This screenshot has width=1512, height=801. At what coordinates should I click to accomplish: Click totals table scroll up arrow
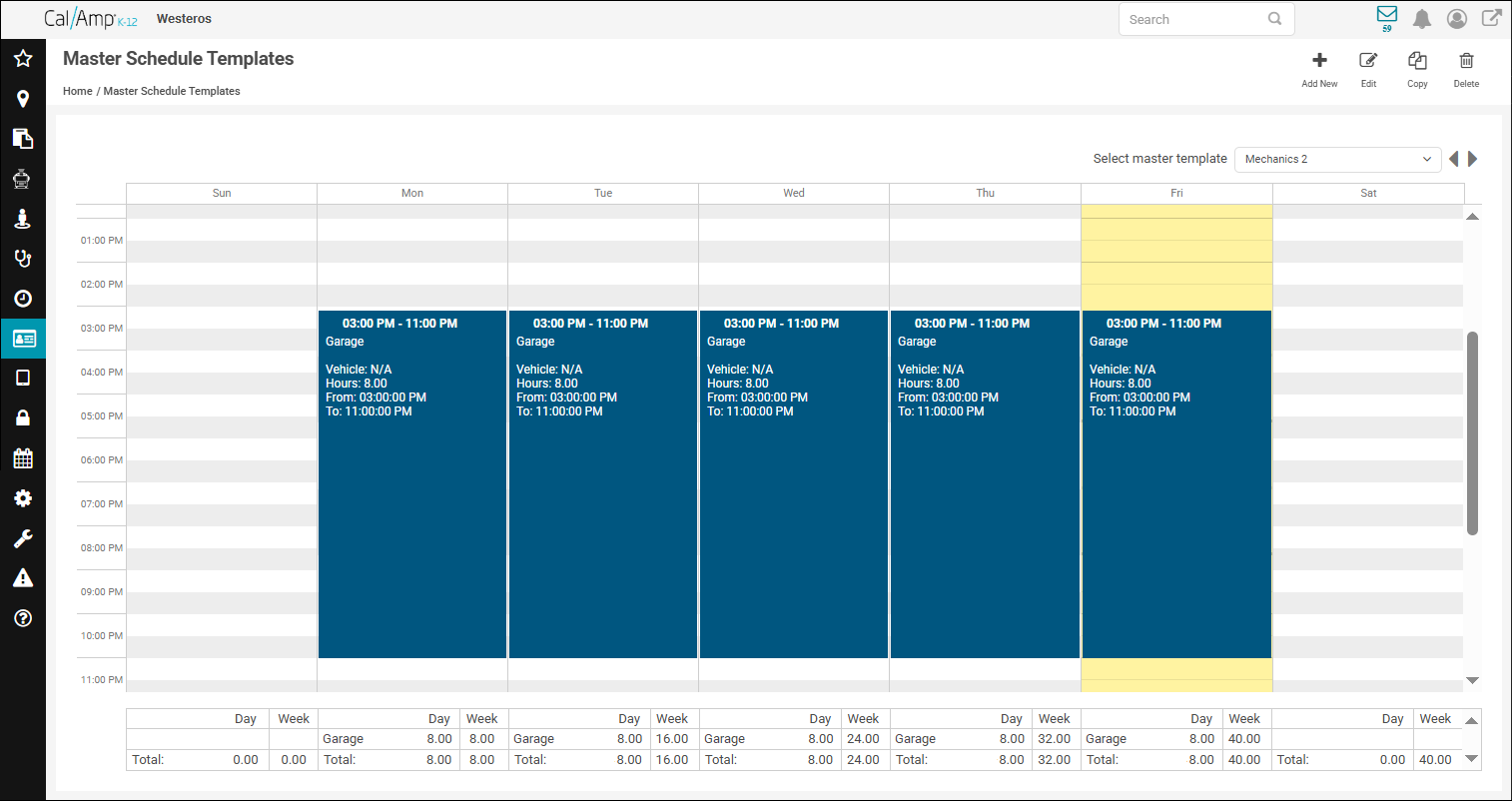(x=1472, y=720)
